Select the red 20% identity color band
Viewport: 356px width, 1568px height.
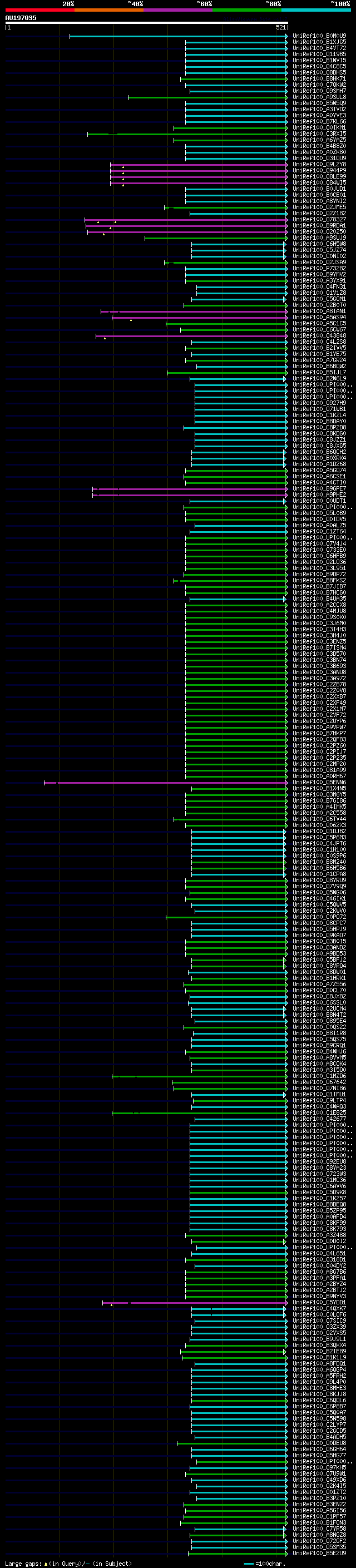pos(39,10)
